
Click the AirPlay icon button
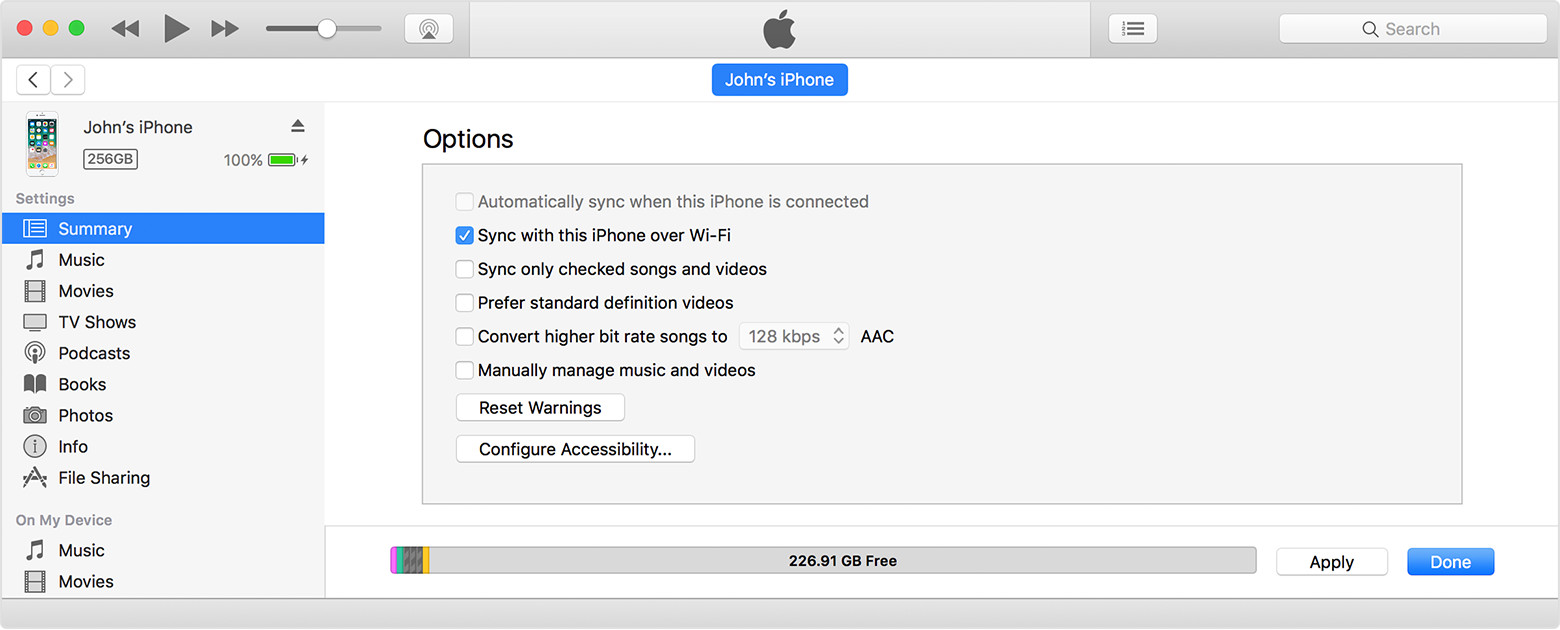pyautogui.click(x=428, y=29)
